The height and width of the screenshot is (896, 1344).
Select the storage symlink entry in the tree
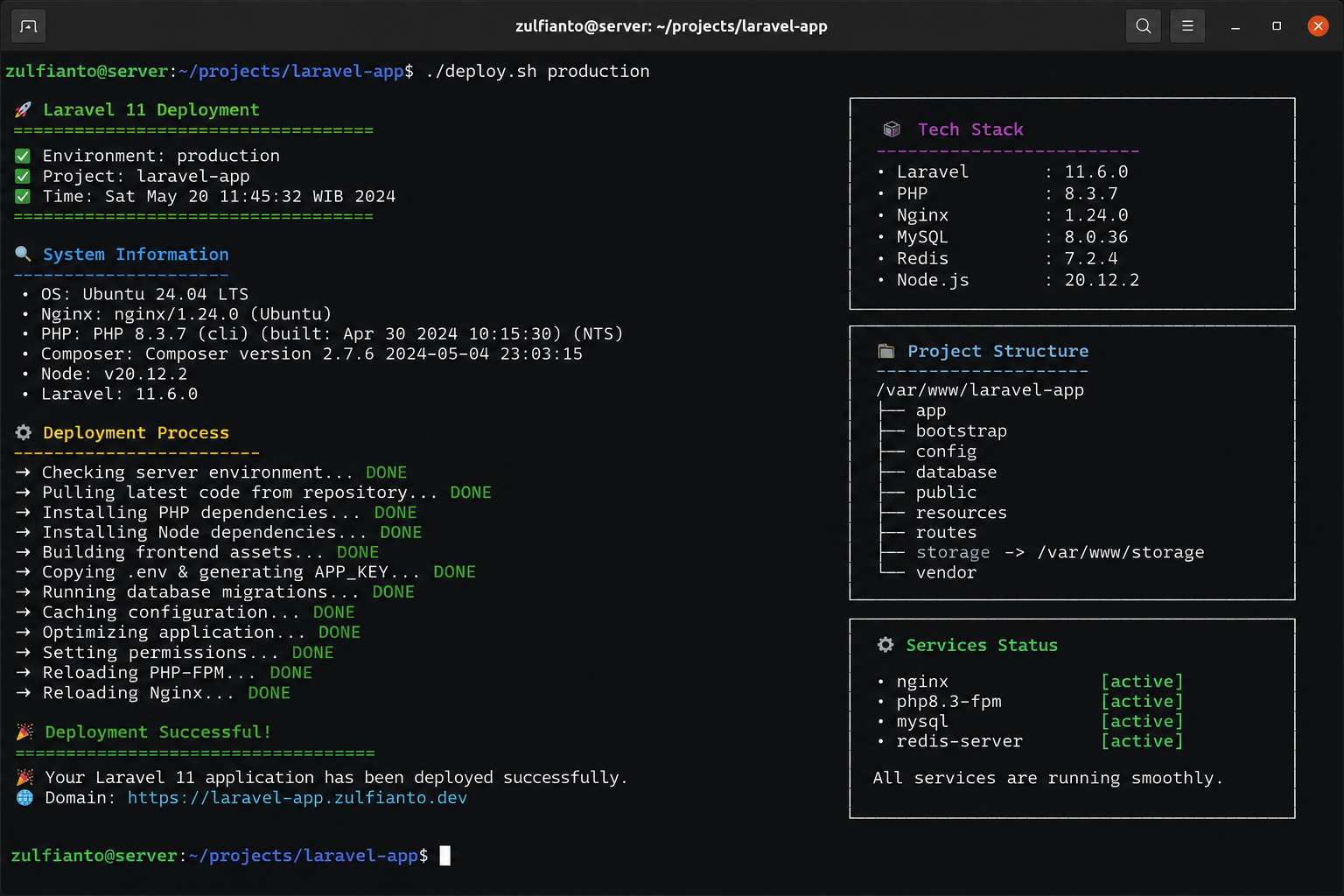[x=1060, y=552]
